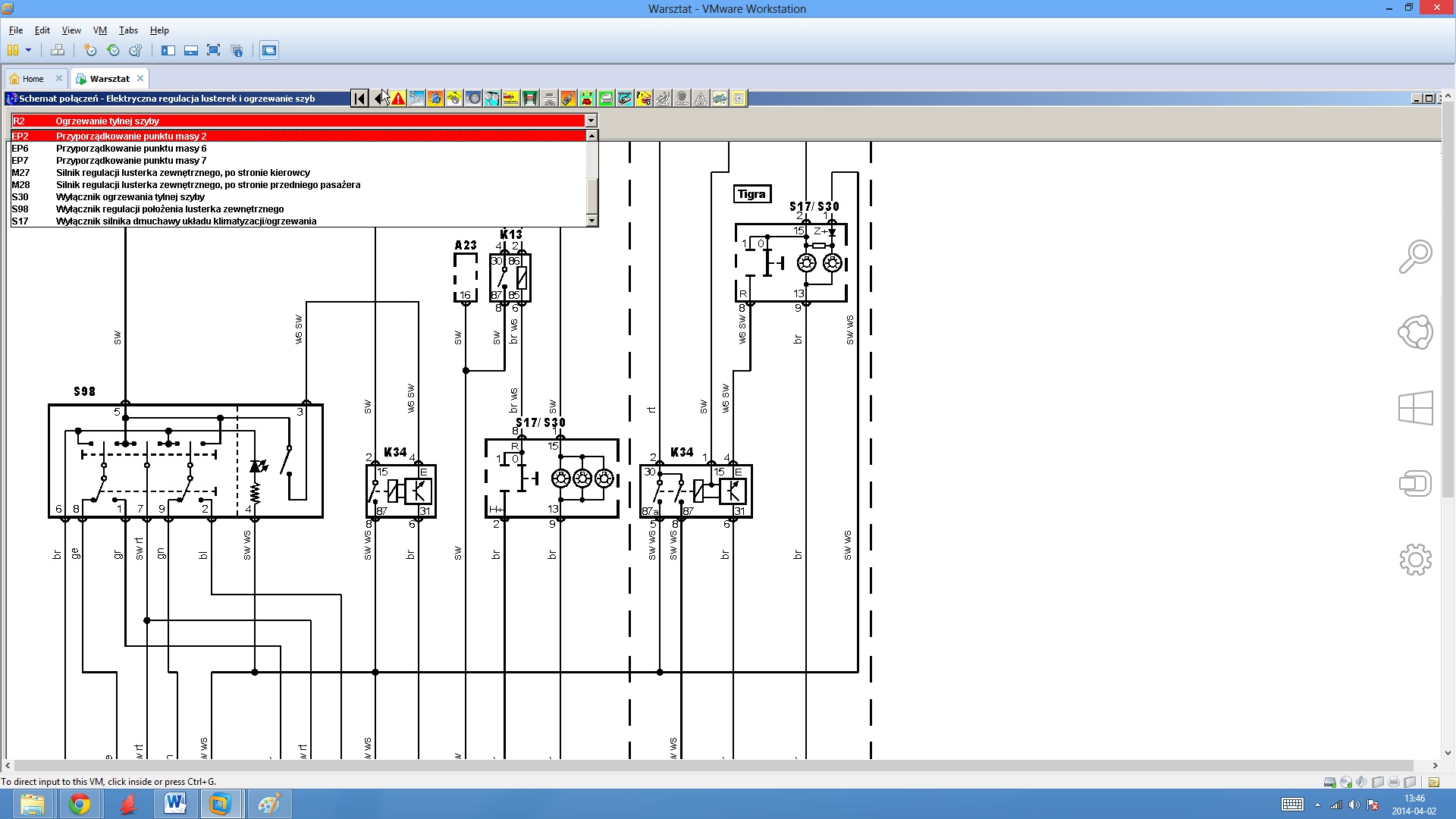Show hidden system tray icons
Viewport: 1456px width, 819px height.
point(1317,805)
